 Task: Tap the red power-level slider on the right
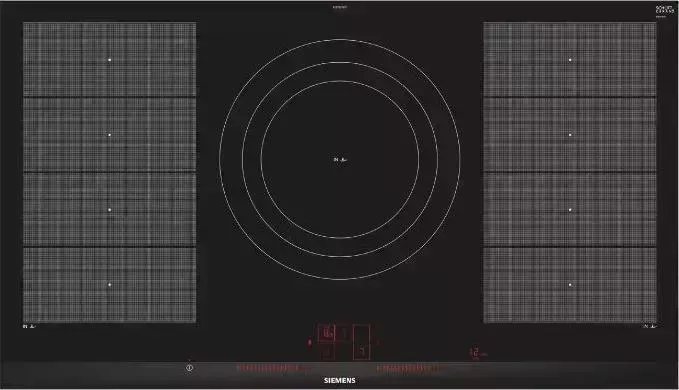(x=408, y=368)
